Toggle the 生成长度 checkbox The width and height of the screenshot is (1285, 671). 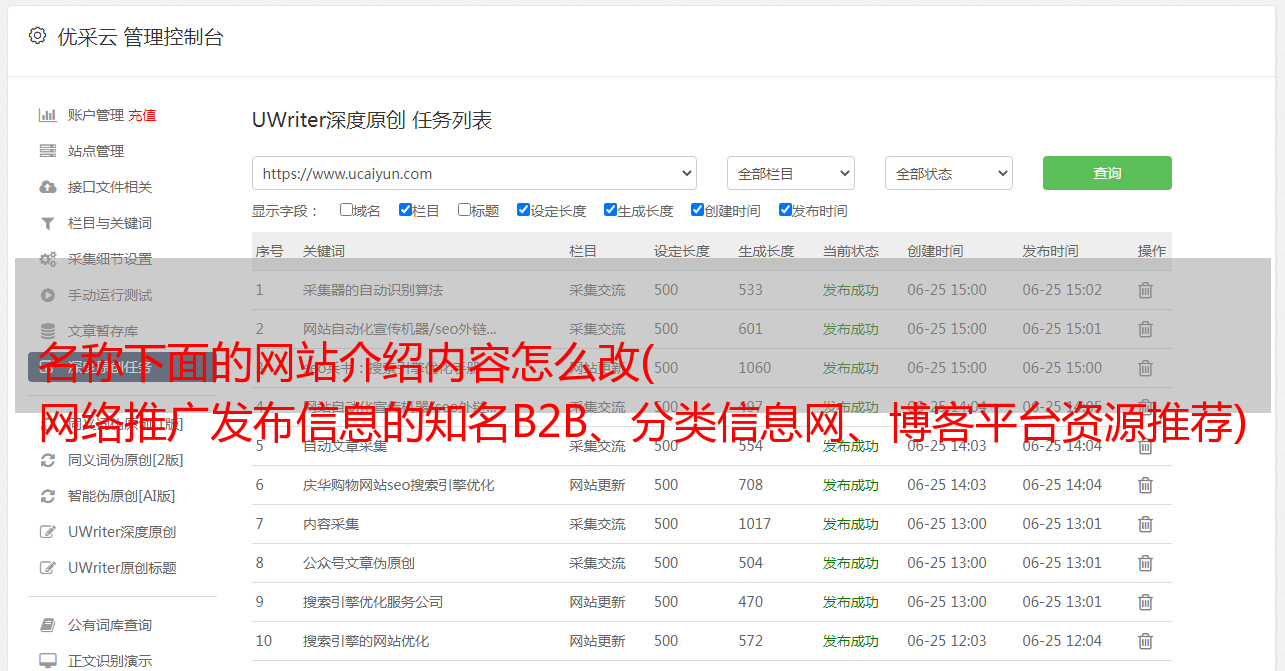(610, 210)
